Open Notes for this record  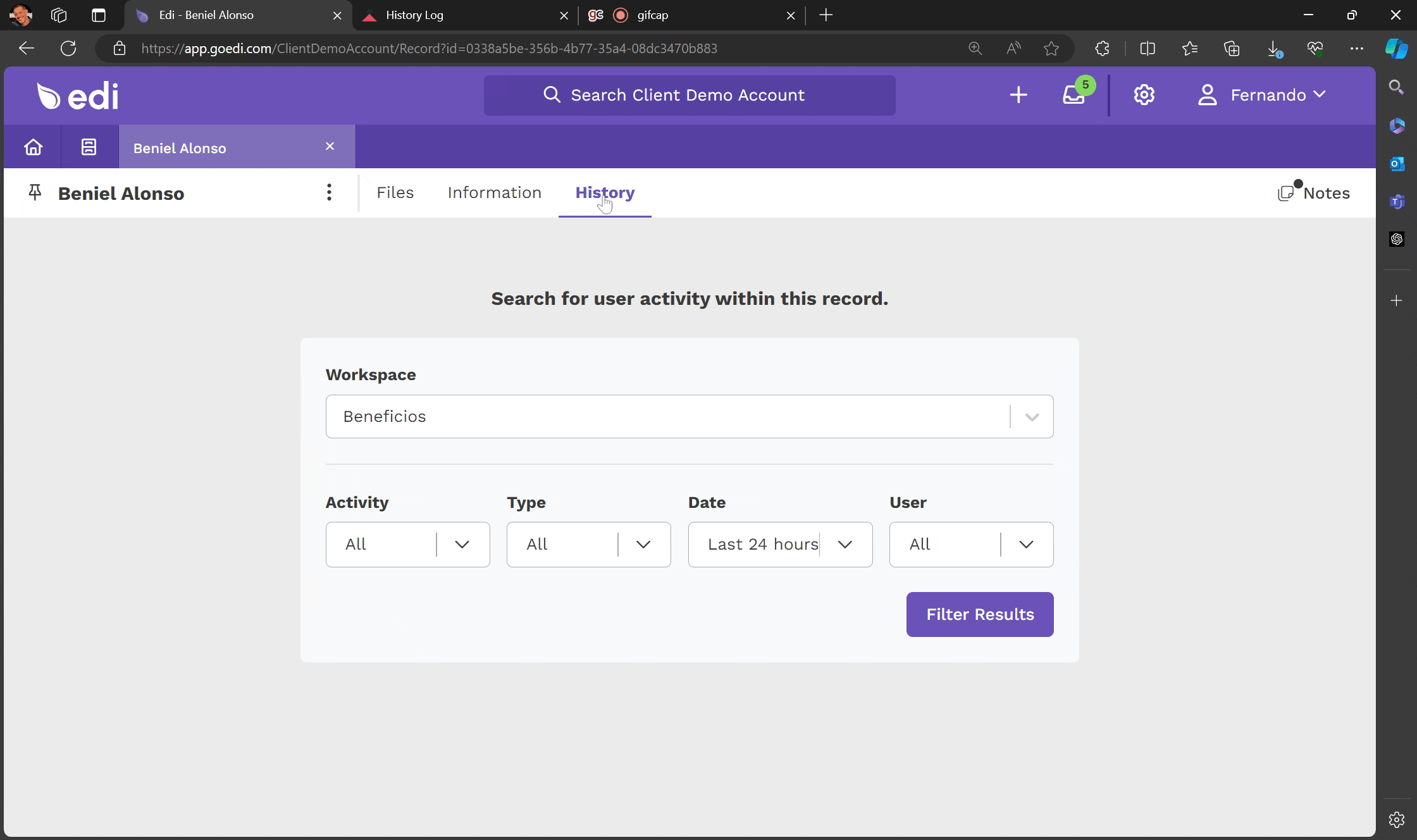(1313, 193)
